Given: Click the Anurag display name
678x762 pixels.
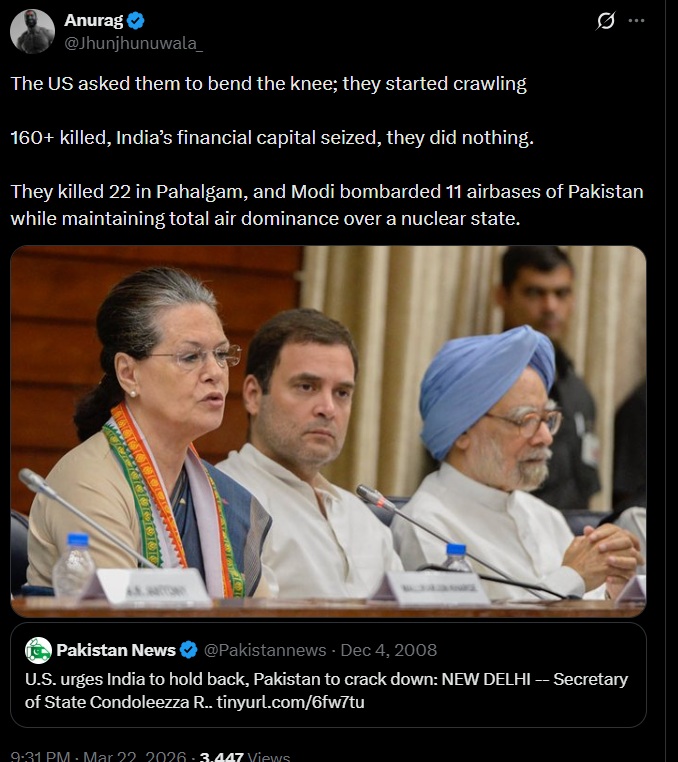Looking at the screenshot, I should coord(93,20).
